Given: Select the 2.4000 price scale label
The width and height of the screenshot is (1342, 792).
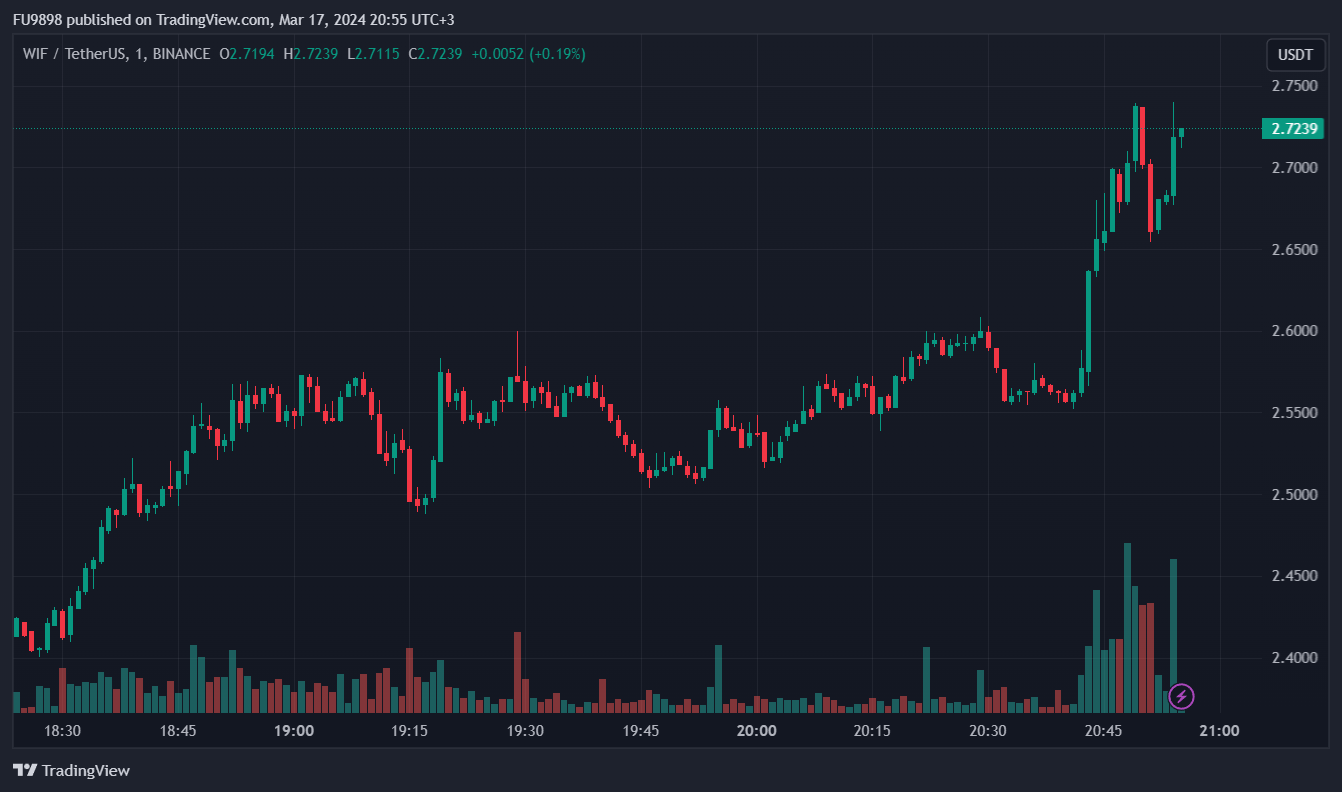Looking at the screenshot, I should (x=1294, y=658).
